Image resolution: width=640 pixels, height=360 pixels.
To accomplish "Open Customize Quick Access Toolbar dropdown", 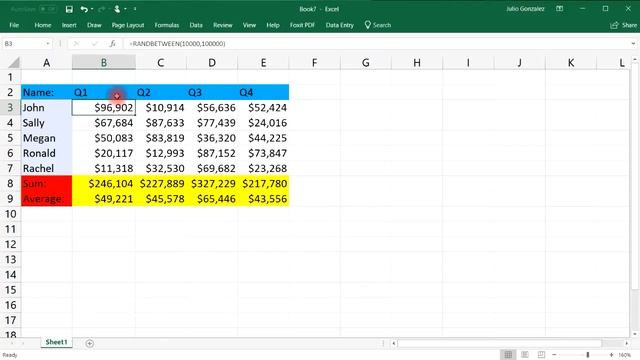I will pos(135,9).
